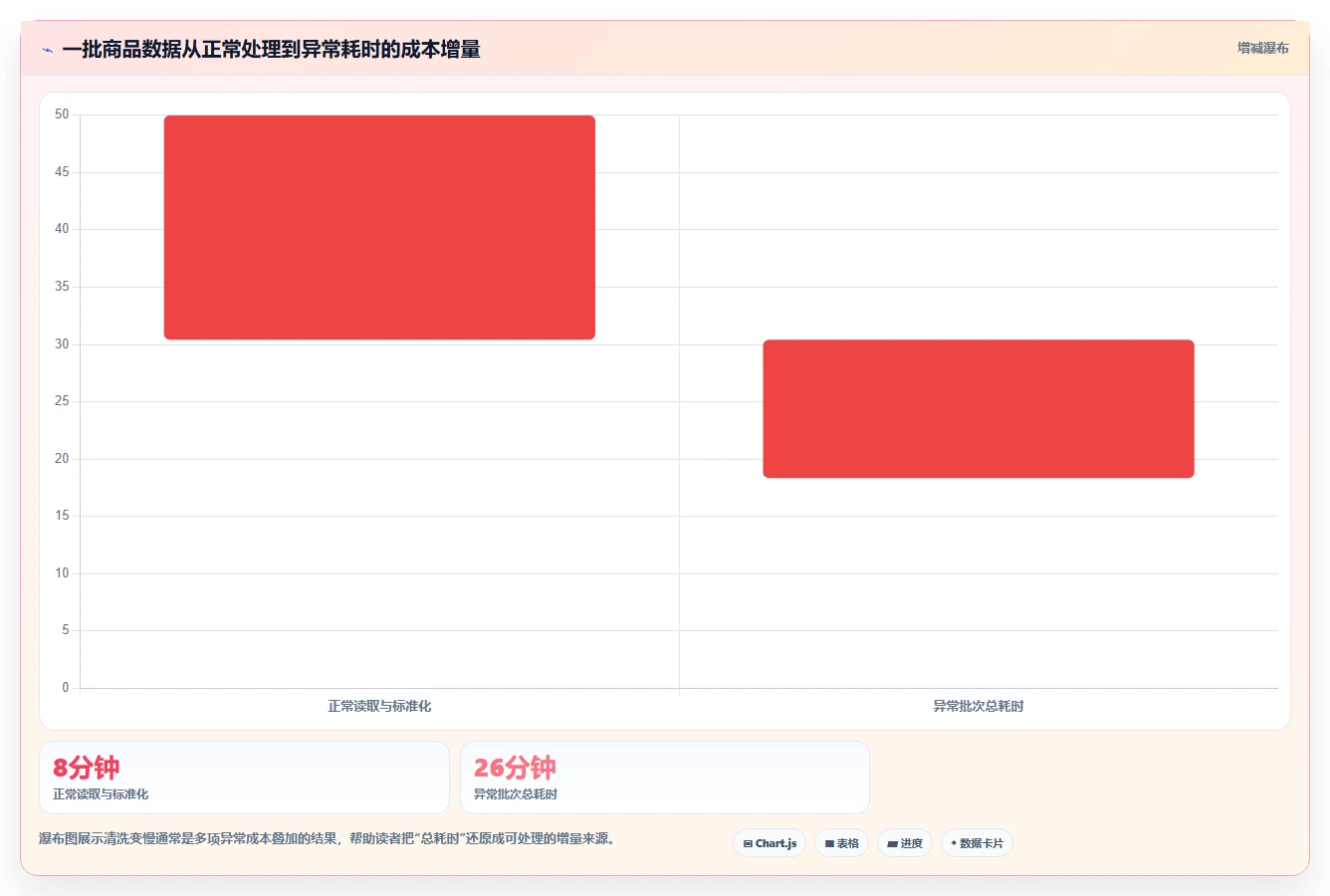Click the 异常批次总耗时 caption in the 26分钟 card
The height and width of the screenshot is (896, 1330).
516,794
